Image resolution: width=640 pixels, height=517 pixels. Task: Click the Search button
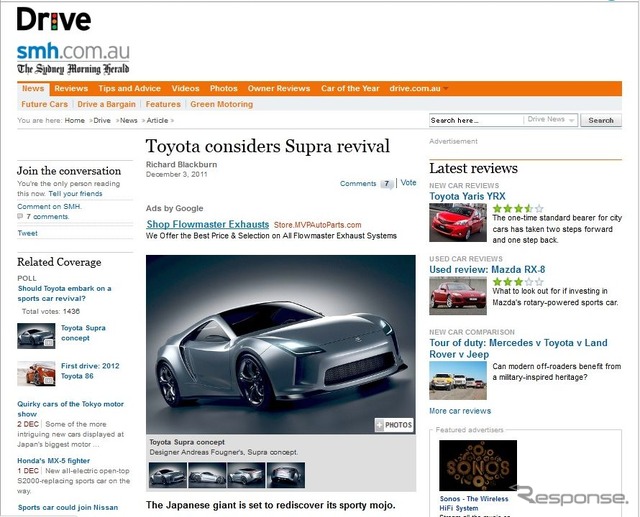click(601, 120)
